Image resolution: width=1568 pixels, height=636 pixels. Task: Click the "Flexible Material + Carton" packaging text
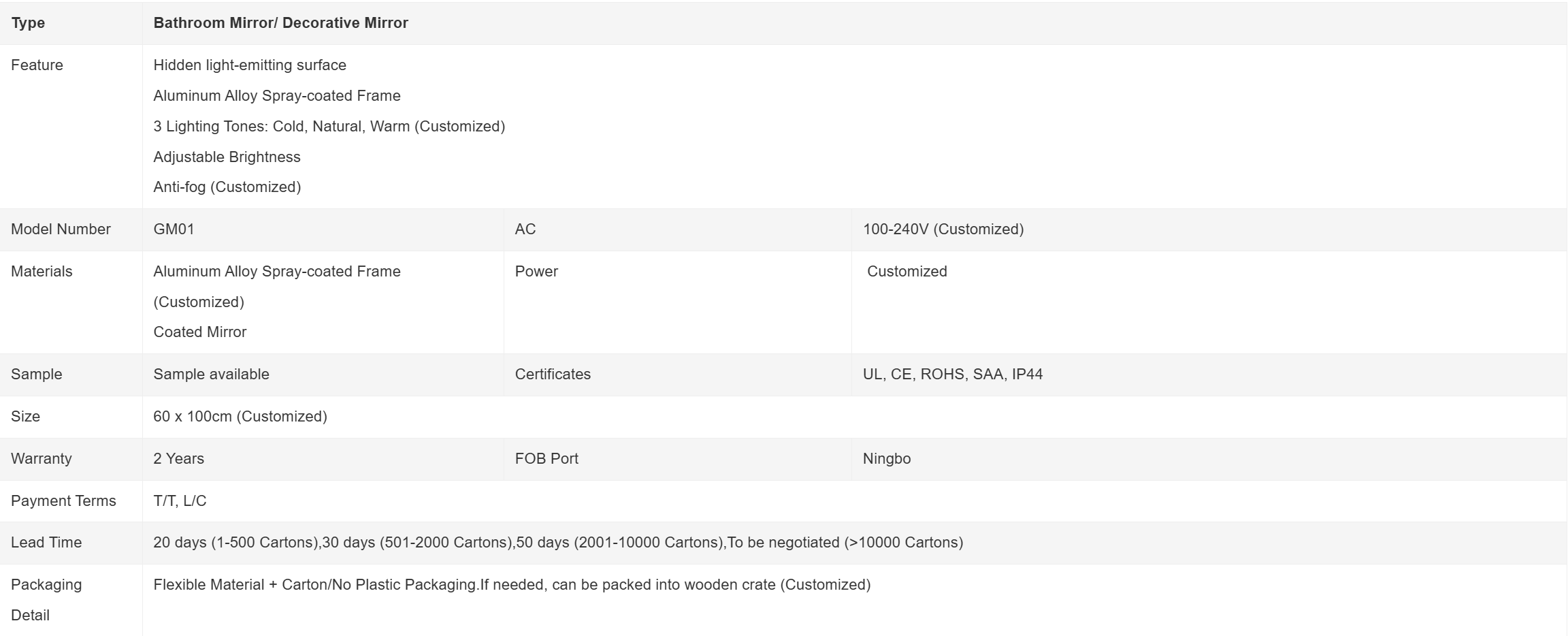(511, 585)
